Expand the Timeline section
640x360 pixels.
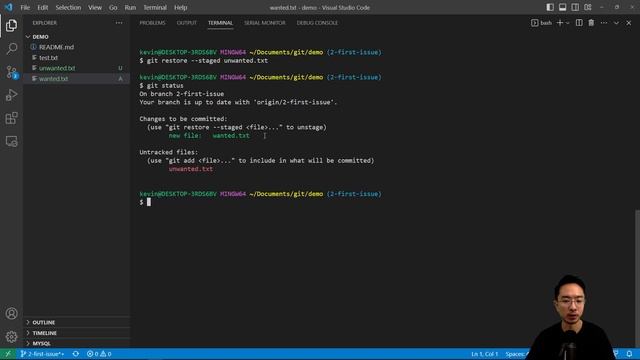(77, 333)
